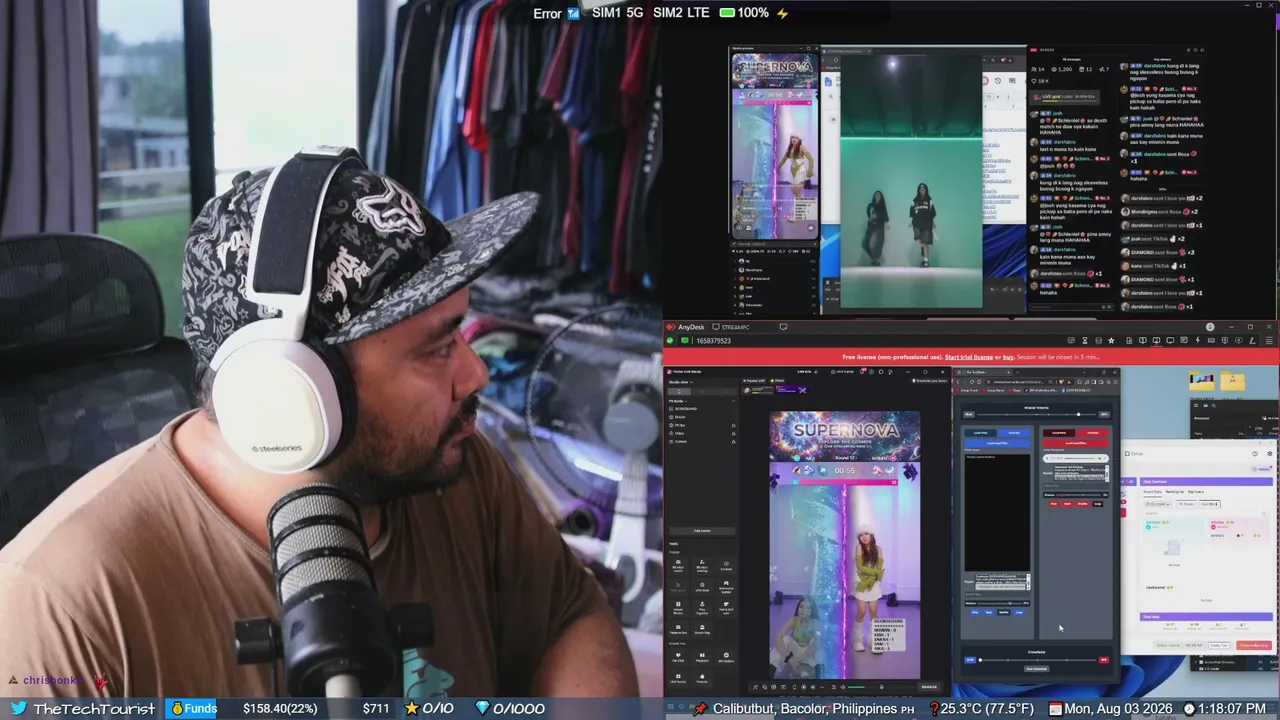Select the Popular LIVE tab in LIVE Studio
Screen dimensions: 1280x720
coord(754,381)
